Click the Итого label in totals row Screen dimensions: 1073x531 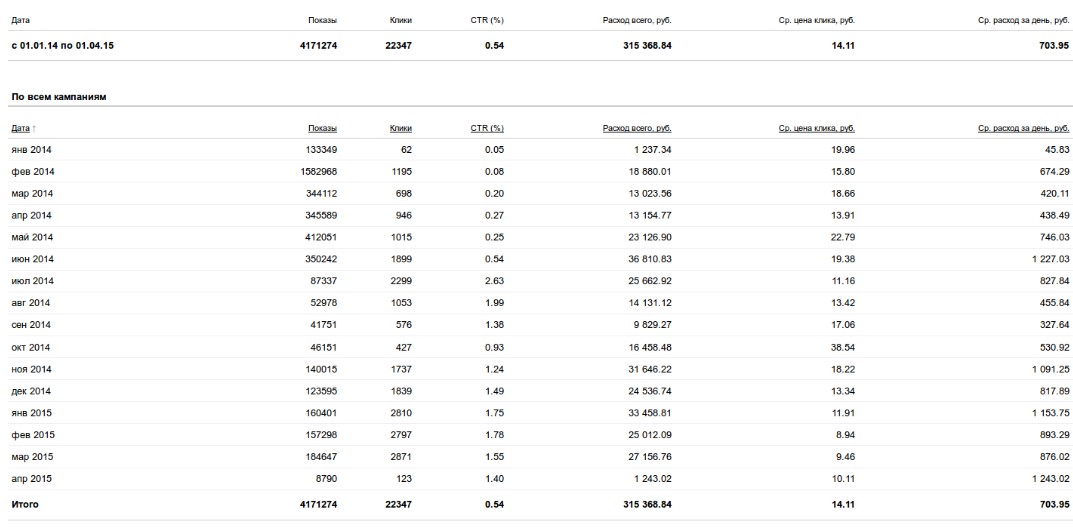click(25, 504)
